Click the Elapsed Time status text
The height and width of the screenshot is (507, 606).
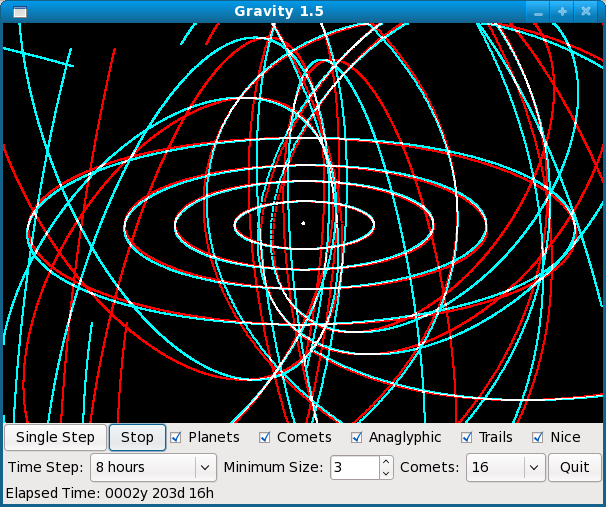click(110, 493)
